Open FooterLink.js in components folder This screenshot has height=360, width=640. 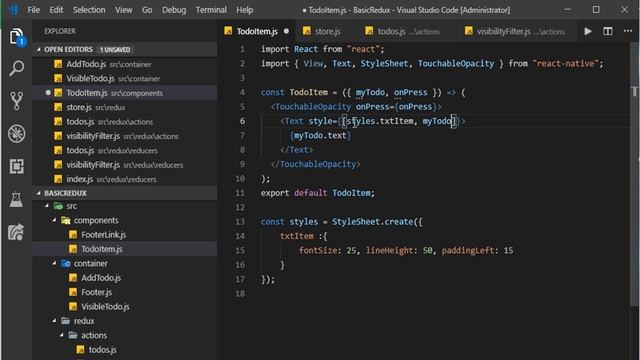[124, 235]
